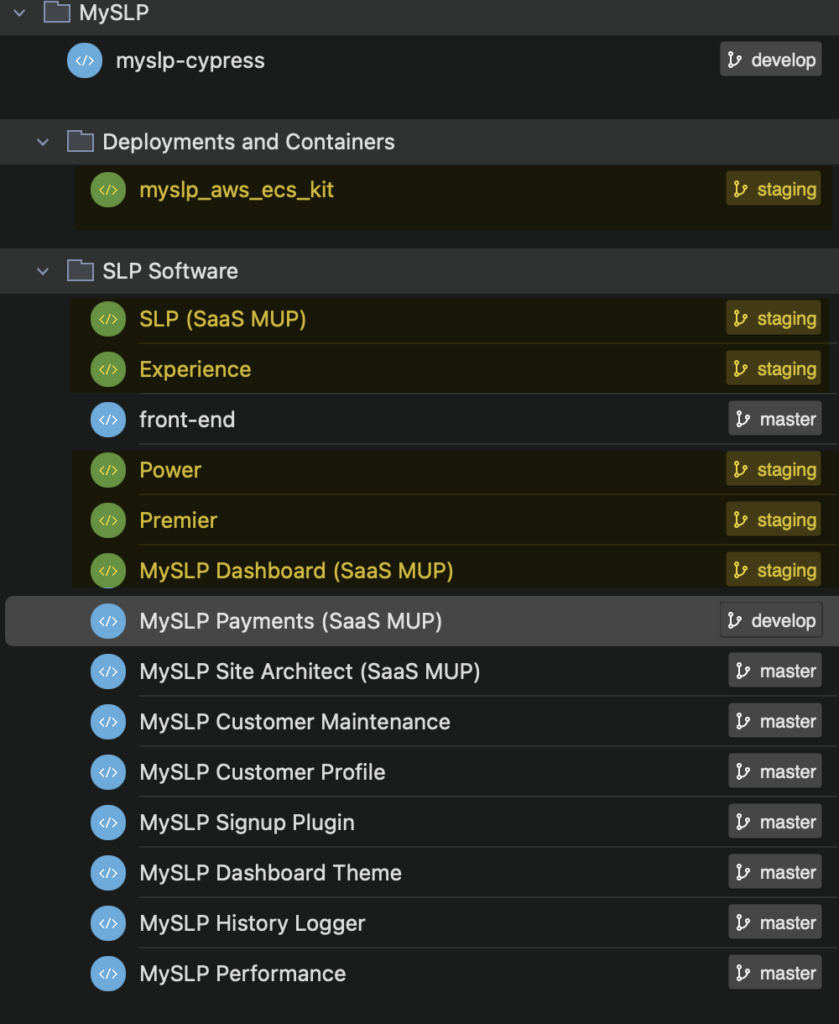Click the SLP Software folder icon

(x=80, y=270)
